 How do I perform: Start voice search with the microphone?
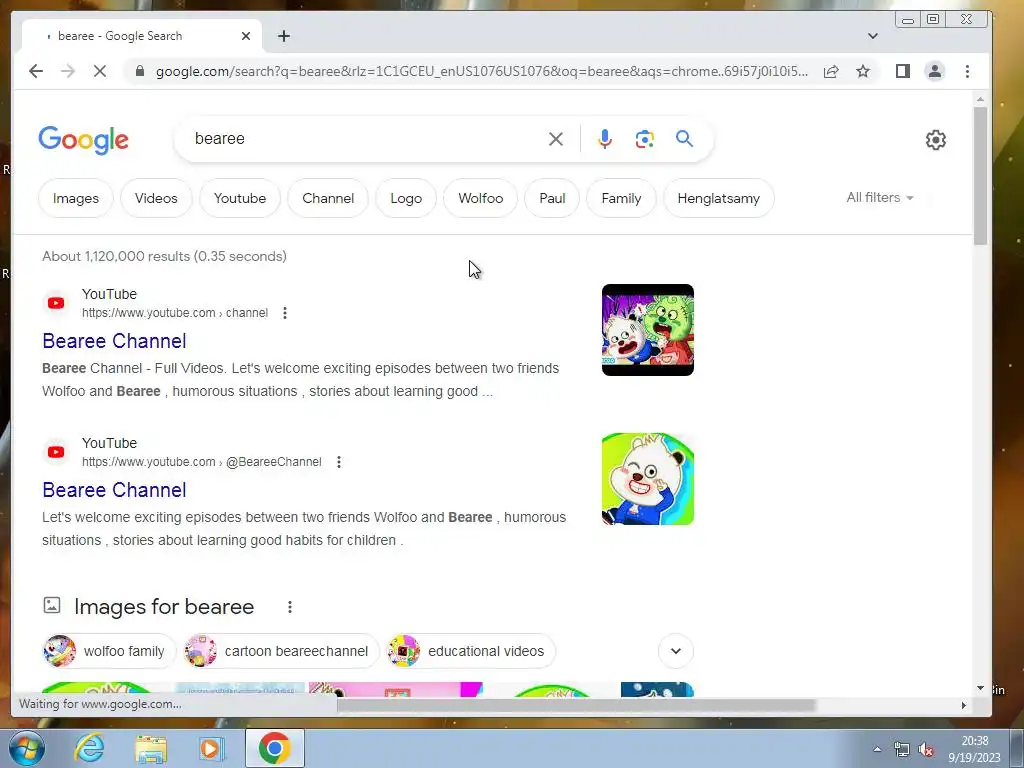pyautogui.click(x=605, y=138)
